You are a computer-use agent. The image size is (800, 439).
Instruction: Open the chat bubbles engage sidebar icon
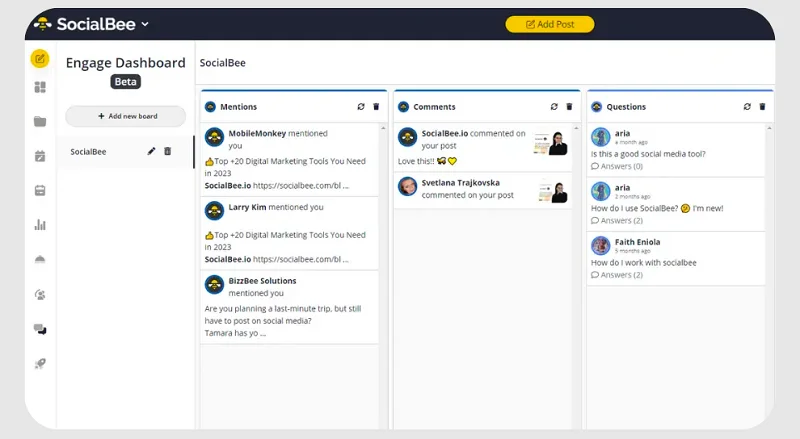coord(40,328)
